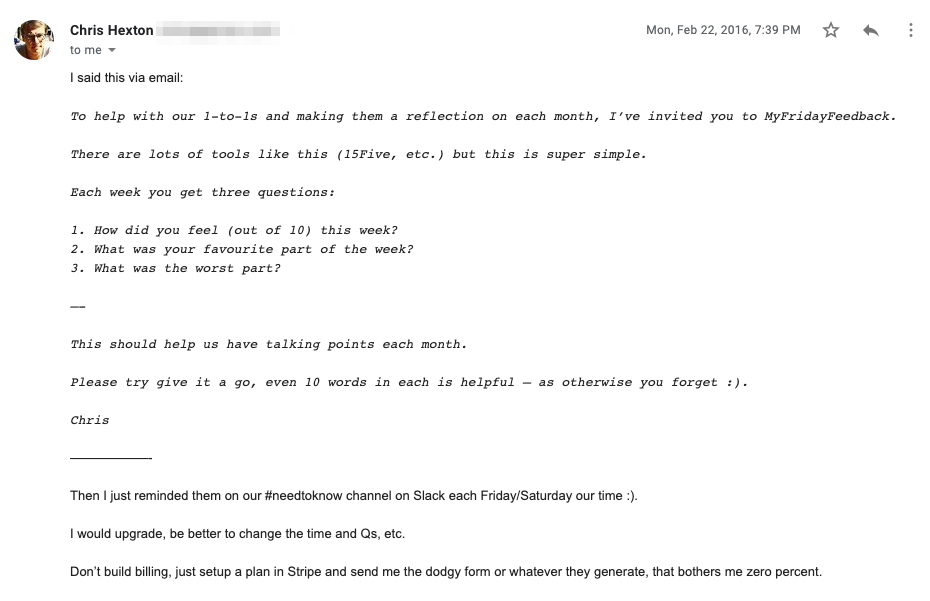Click the italic "Chris" signature
930x601 pixels.
click(x=90, y=420)
